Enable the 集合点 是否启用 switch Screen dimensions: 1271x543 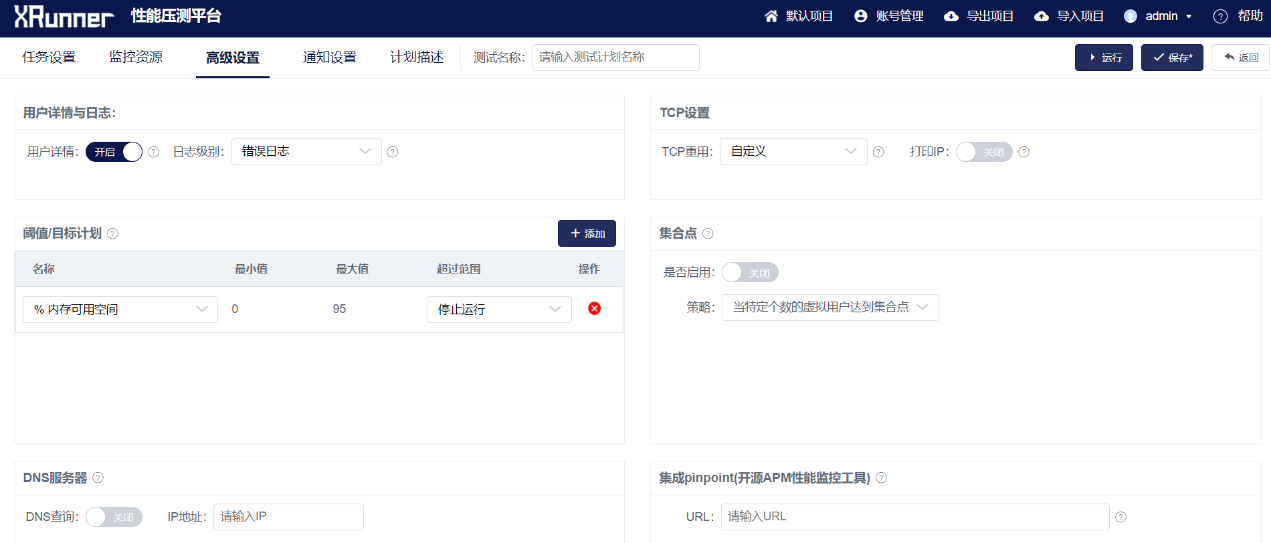tap(750, 273)
